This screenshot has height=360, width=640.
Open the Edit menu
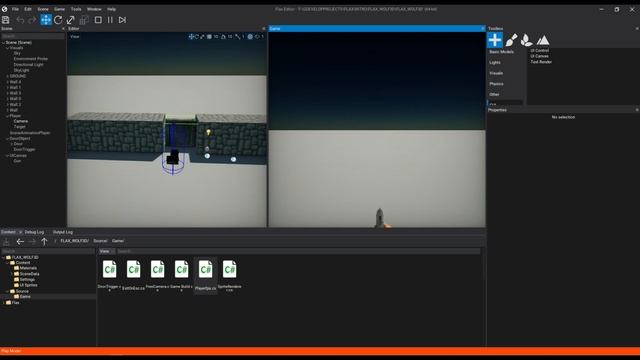pos(28,9)
